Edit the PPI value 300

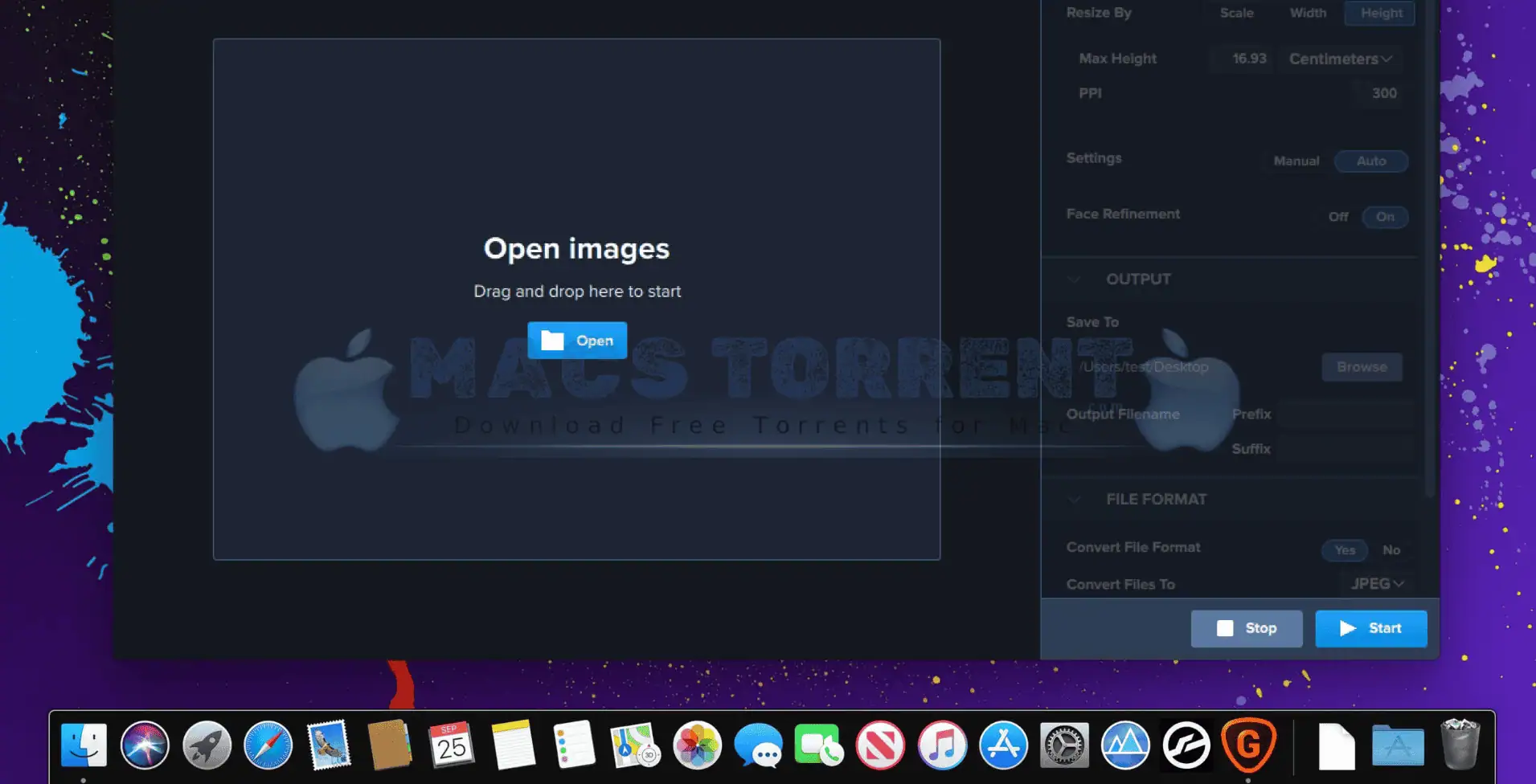[1378, 93]
